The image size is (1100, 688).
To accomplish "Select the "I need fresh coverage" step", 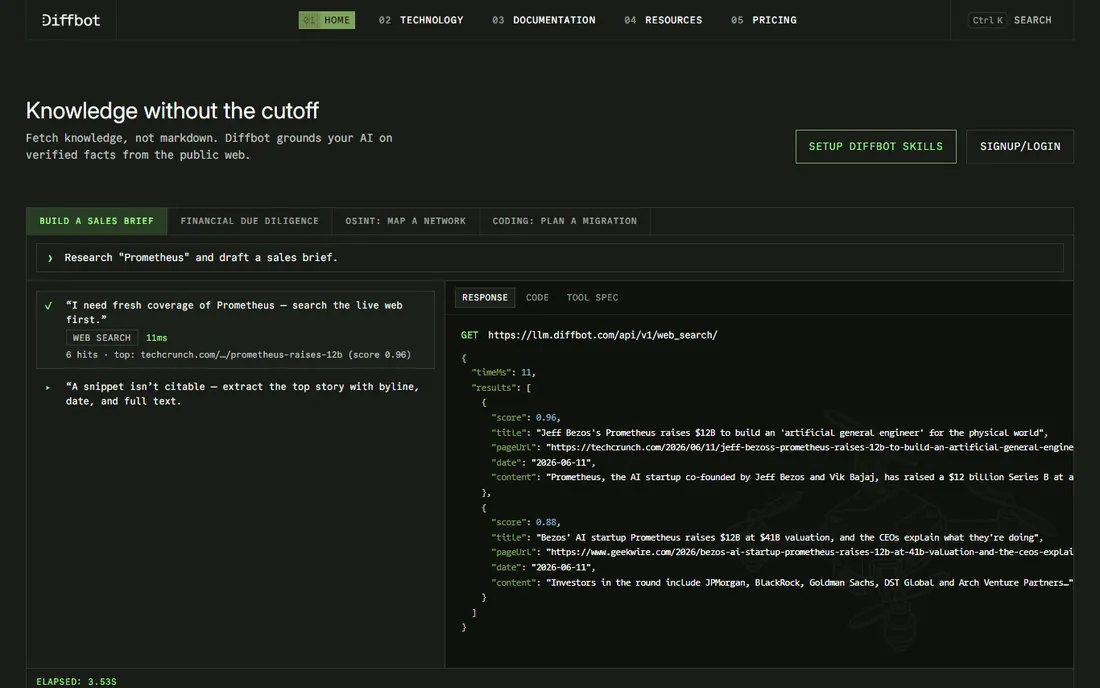I will coord(236,330).
